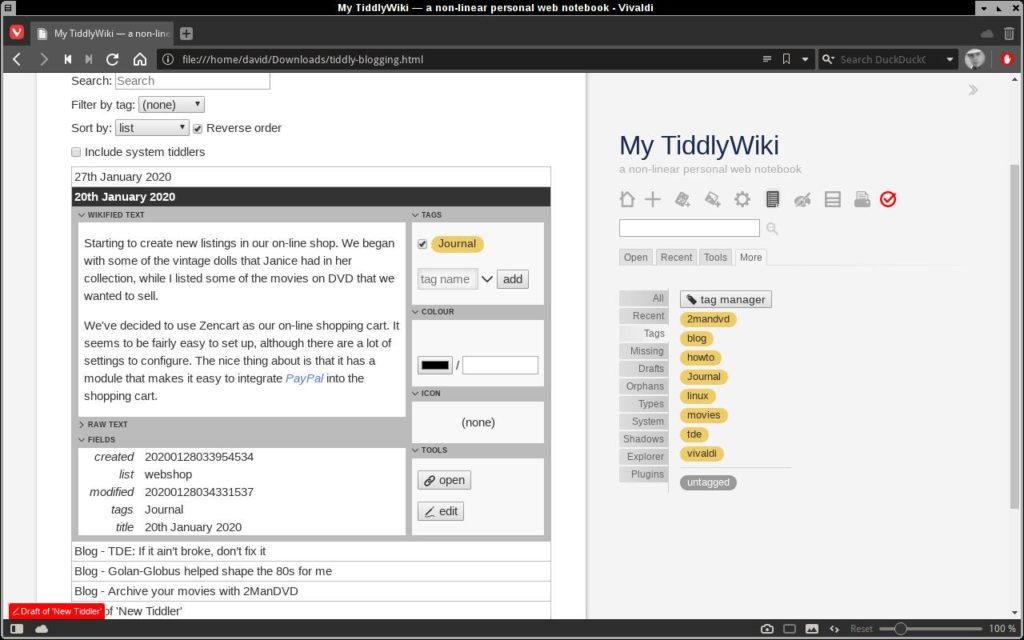This screenshot has height=640, width=1024.
Task: Uncheck the Journal tag checkbox
Action: (422, 244)
